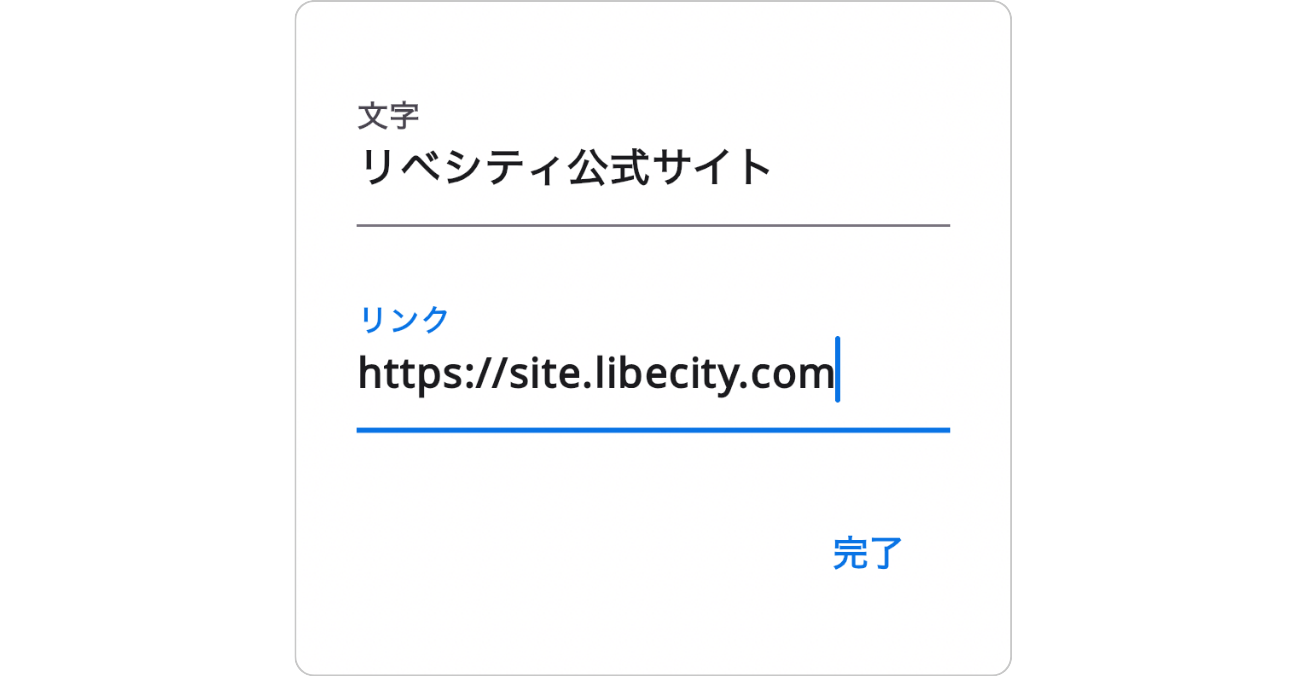Screen dimensions: 1302x678
Task: Focus the リンク URL field
Action: (653, 374)
